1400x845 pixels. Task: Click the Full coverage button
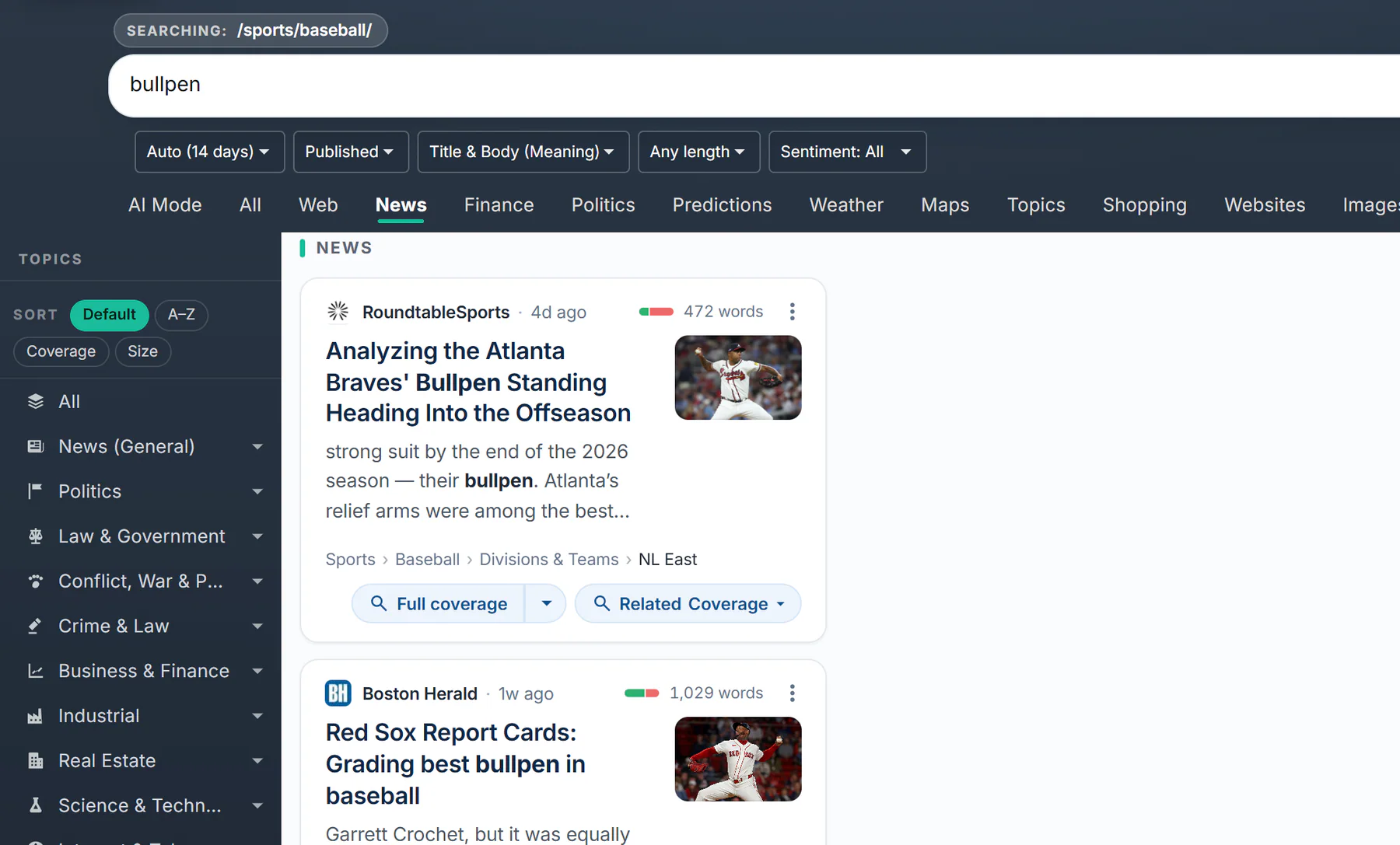pos(439,603)
